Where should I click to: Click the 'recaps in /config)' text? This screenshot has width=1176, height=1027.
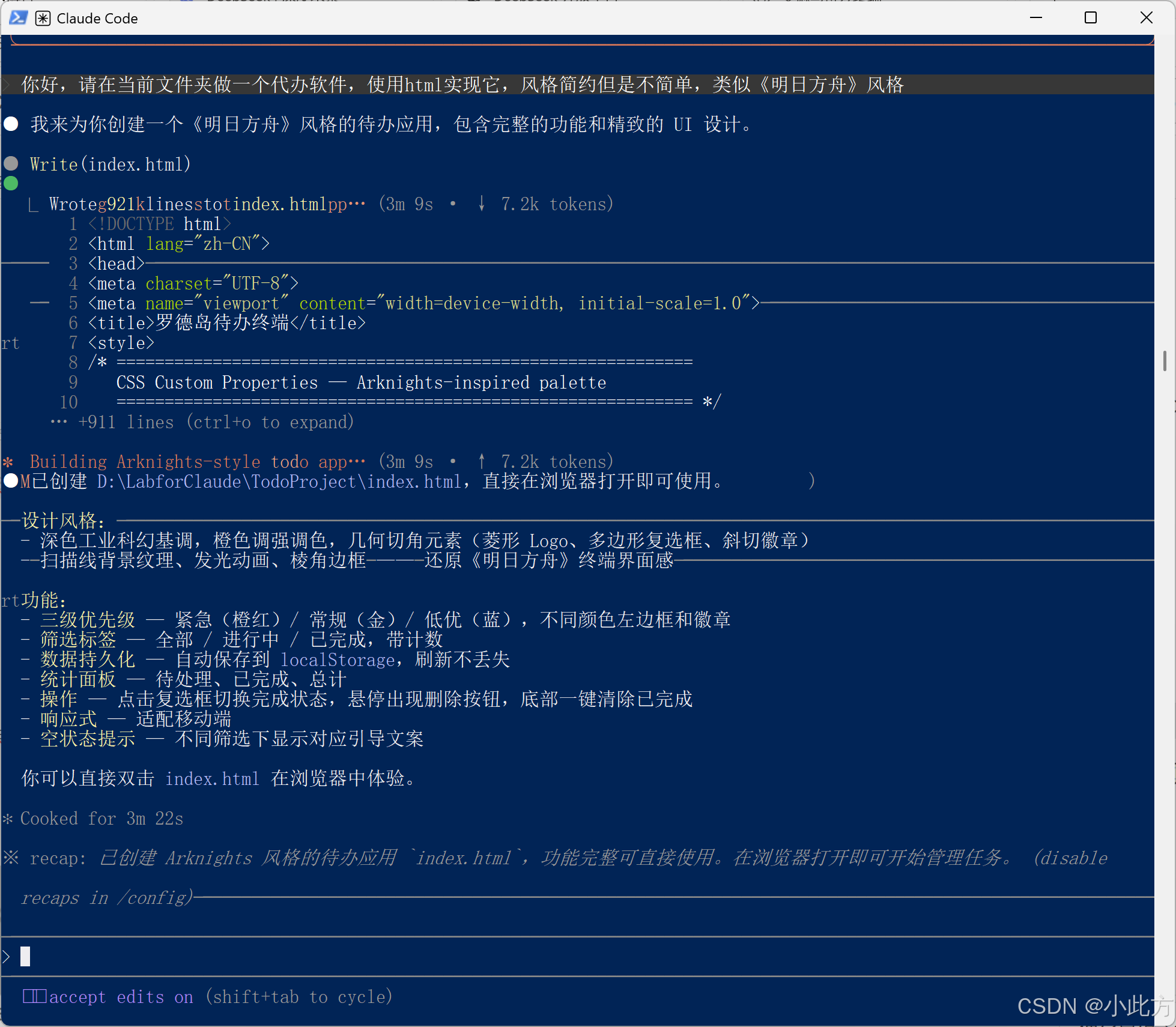[107, 898]
